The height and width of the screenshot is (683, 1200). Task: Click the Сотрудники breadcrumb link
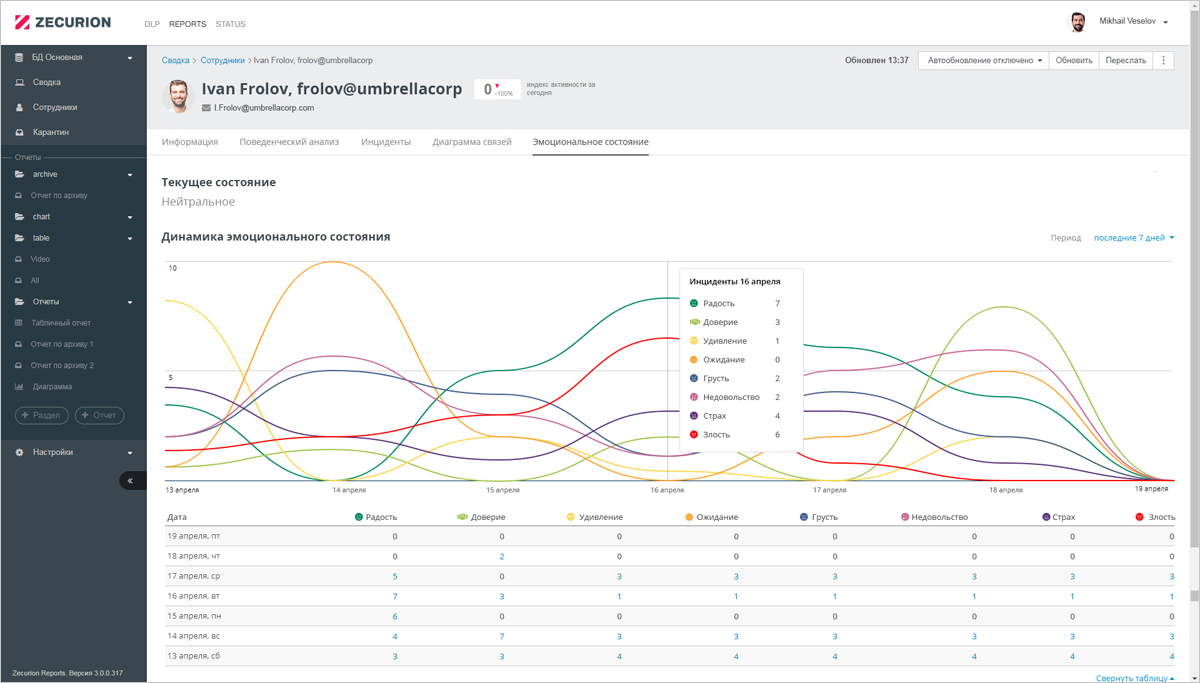222,60
